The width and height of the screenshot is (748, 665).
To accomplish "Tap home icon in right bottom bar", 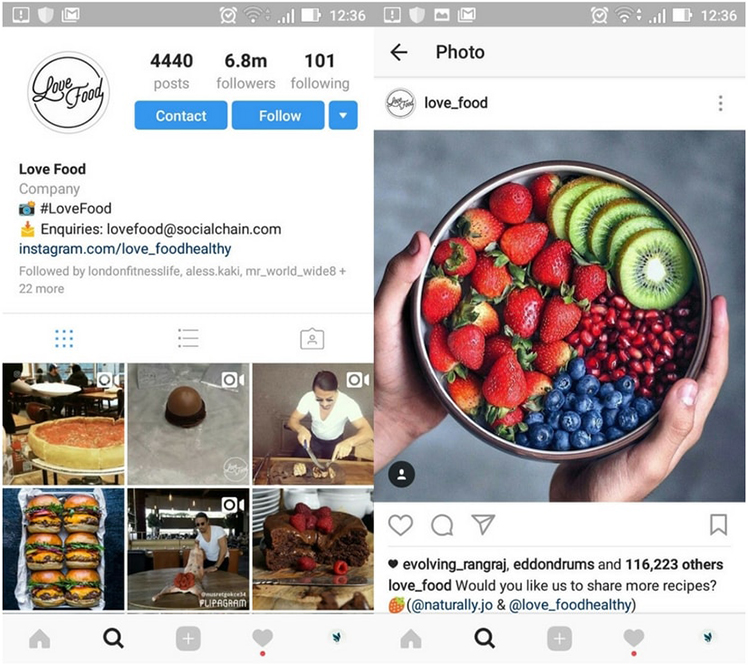I will pyautogui.click(x=411, y=638).
